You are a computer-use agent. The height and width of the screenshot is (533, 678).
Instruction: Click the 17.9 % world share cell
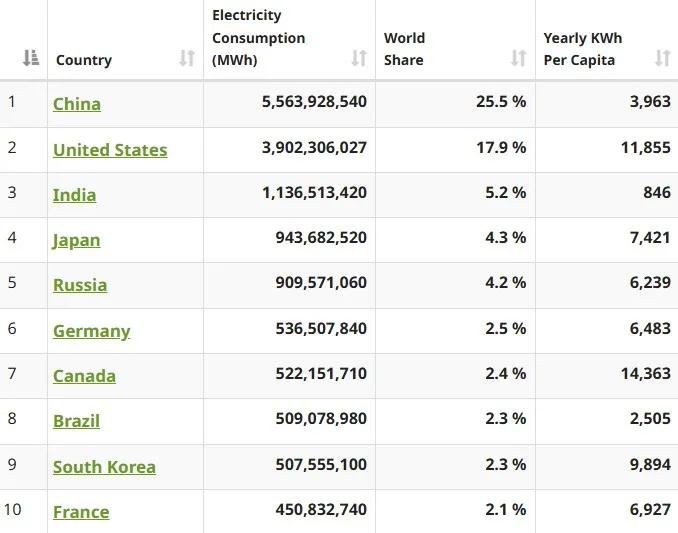[x=501, y=147]
